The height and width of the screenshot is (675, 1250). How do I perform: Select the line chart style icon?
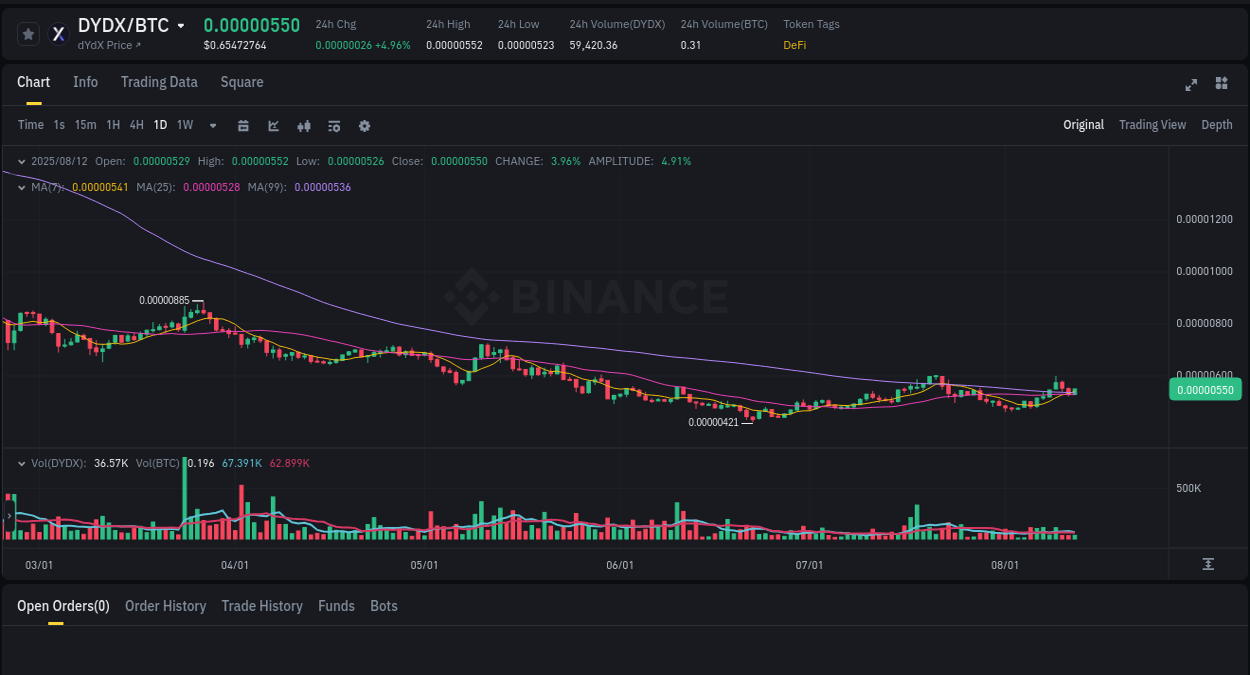[273, 125]
